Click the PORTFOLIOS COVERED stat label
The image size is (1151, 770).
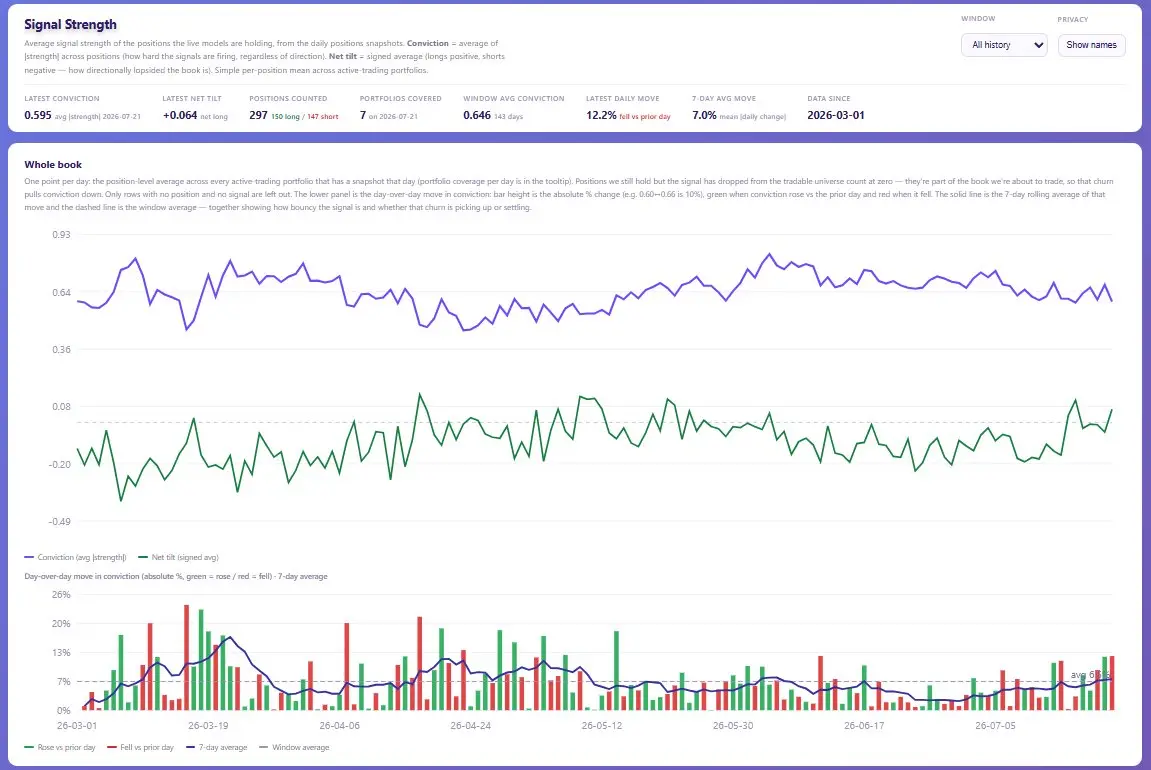[x=401, y=98]
